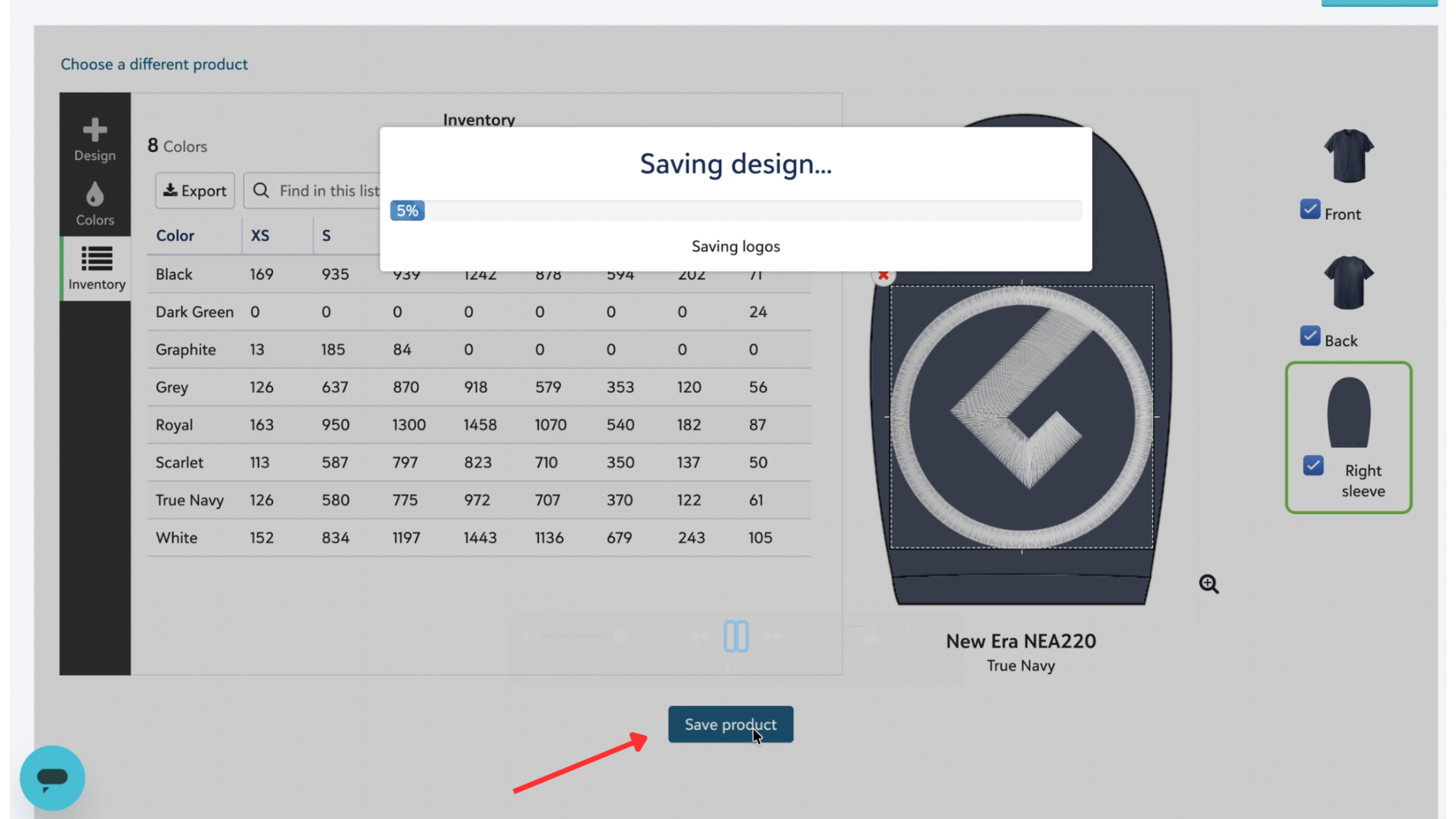The image size is (1456, 819).
Task: Click the 5% saving progress bar
Action: pos(407,210)
